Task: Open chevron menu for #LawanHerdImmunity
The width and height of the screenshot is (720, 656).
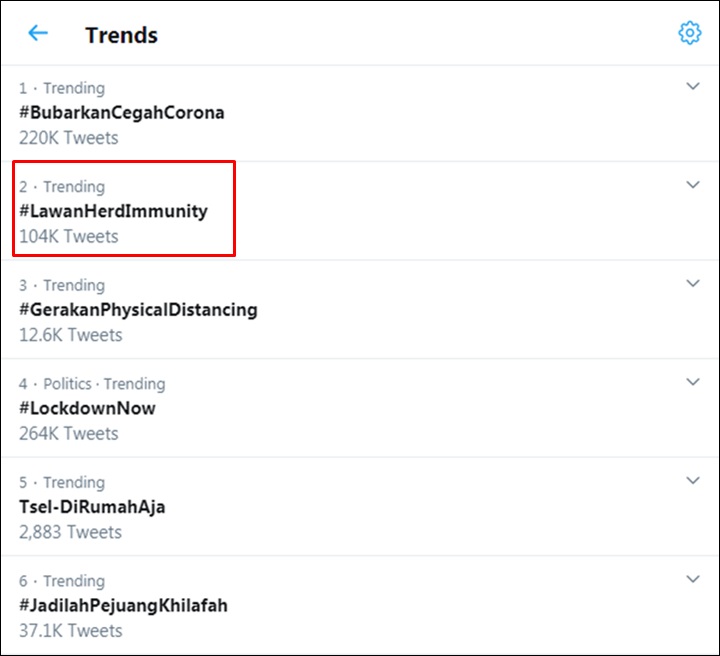Action: coord(692,185)
